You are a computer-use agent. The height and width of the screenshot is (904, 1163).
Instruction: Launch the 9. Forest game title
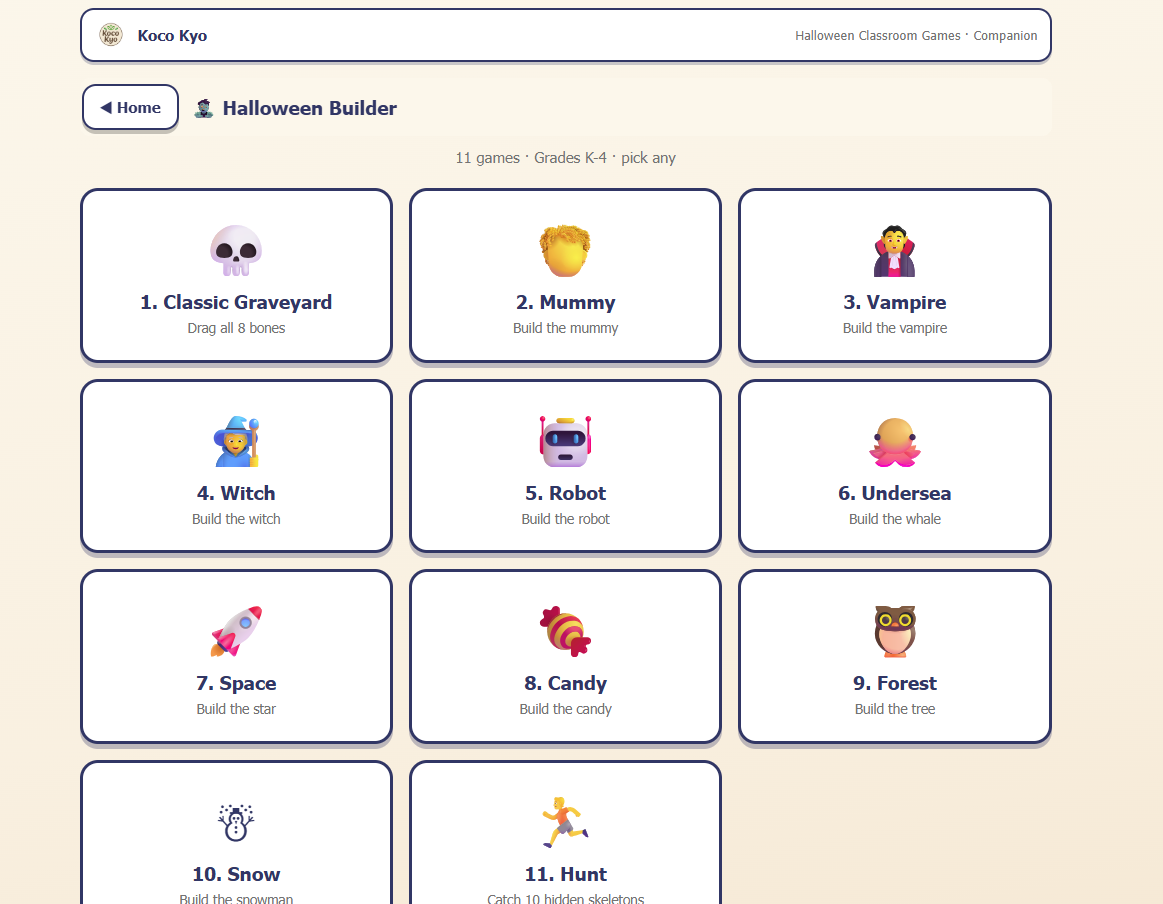pos(895,683)
